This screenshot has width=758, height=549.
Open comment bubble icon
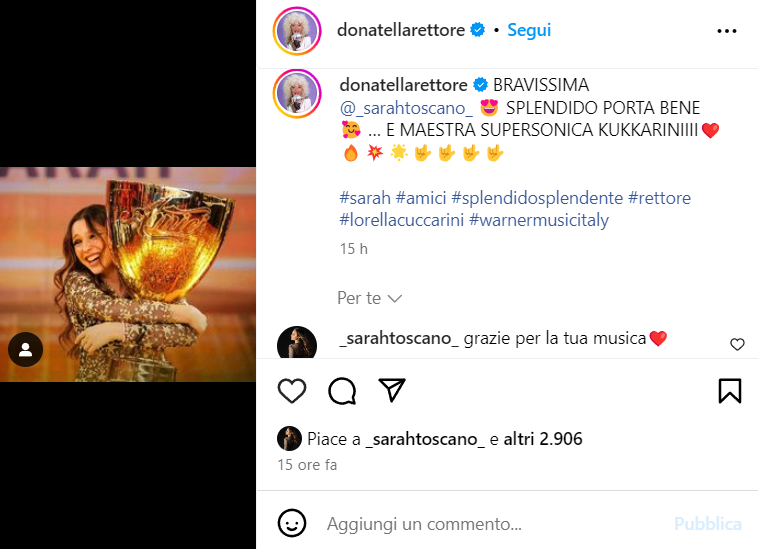tap(342, 391)
